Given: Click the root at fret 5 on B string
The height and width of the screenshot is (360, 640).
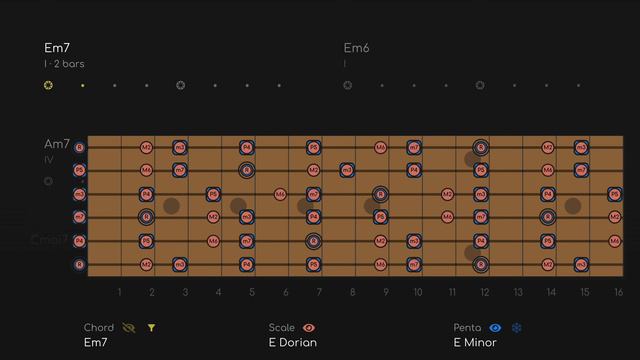Looking at the screenshot, I should pos(247,170).
